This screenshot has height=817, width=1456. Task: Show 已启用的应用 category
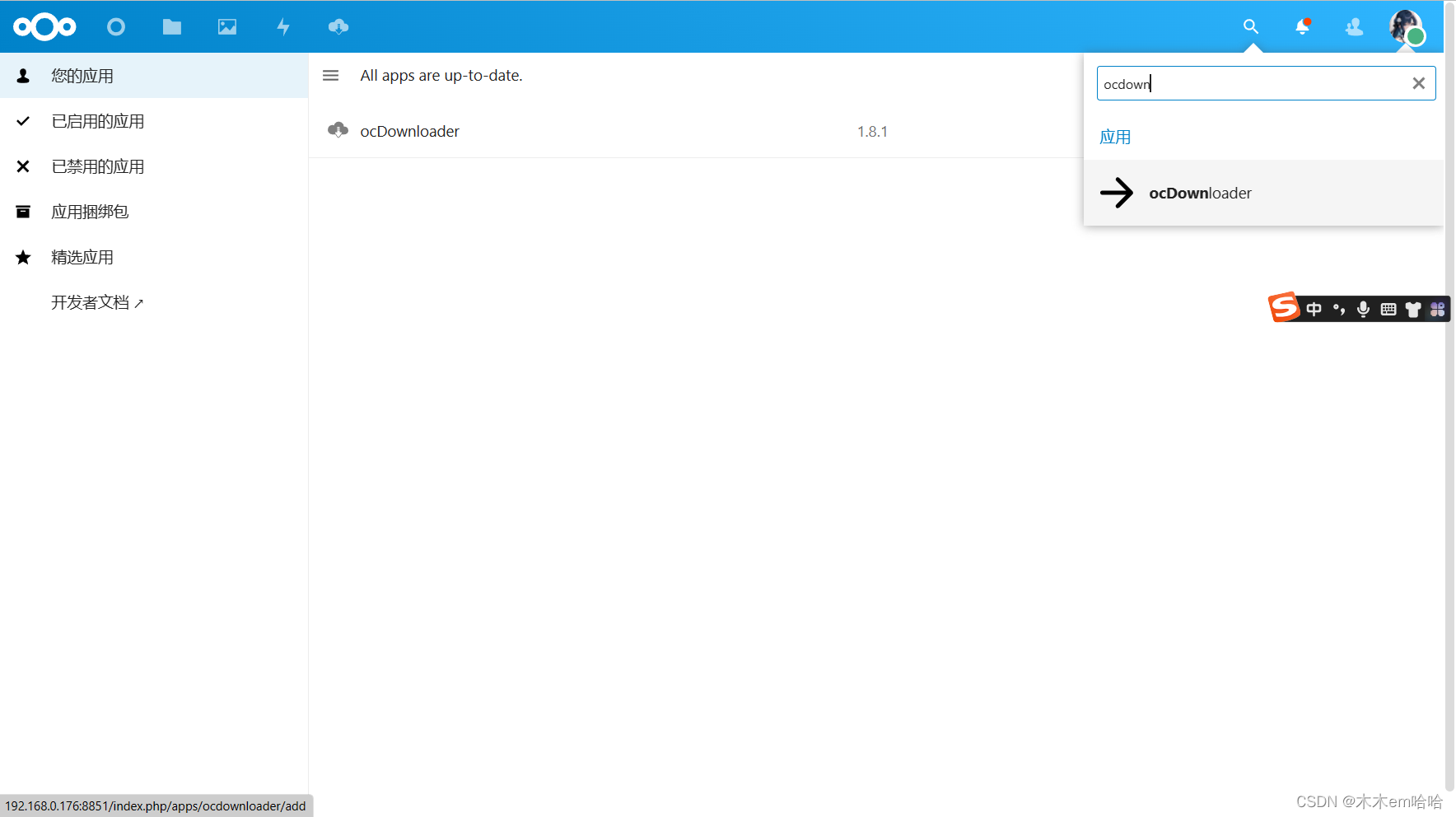97,121
